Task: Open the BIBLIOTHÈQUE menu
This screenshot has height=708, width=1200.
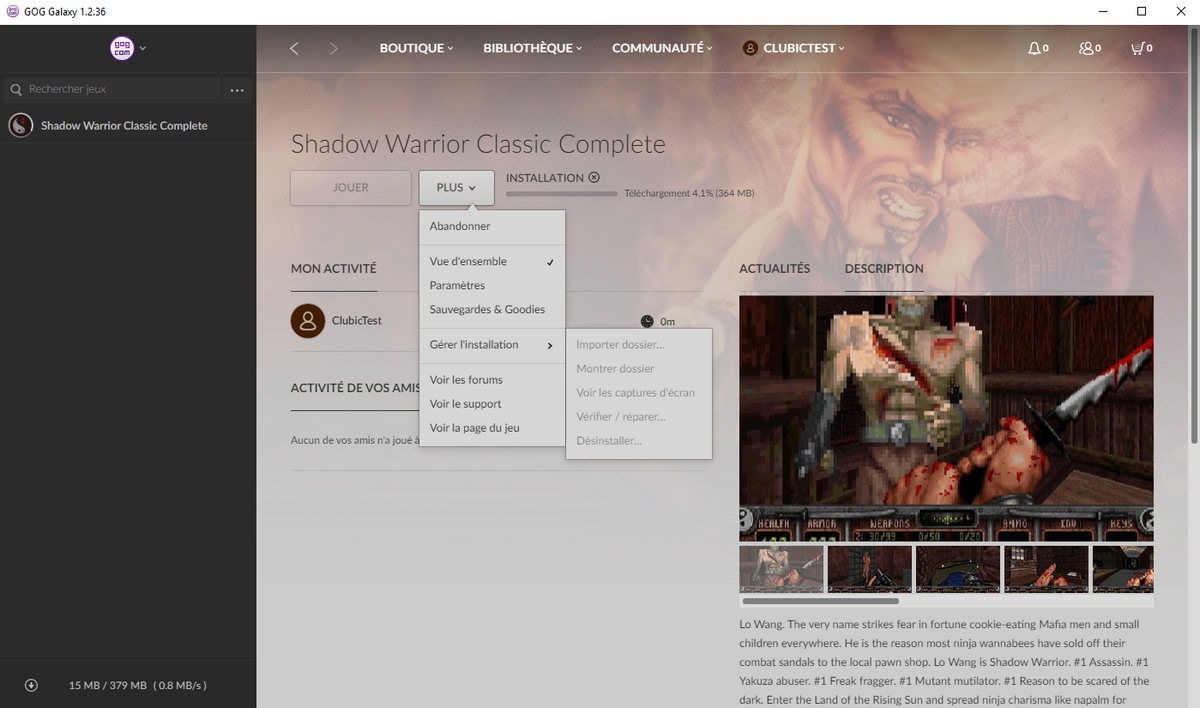Action: coord(532,48)
